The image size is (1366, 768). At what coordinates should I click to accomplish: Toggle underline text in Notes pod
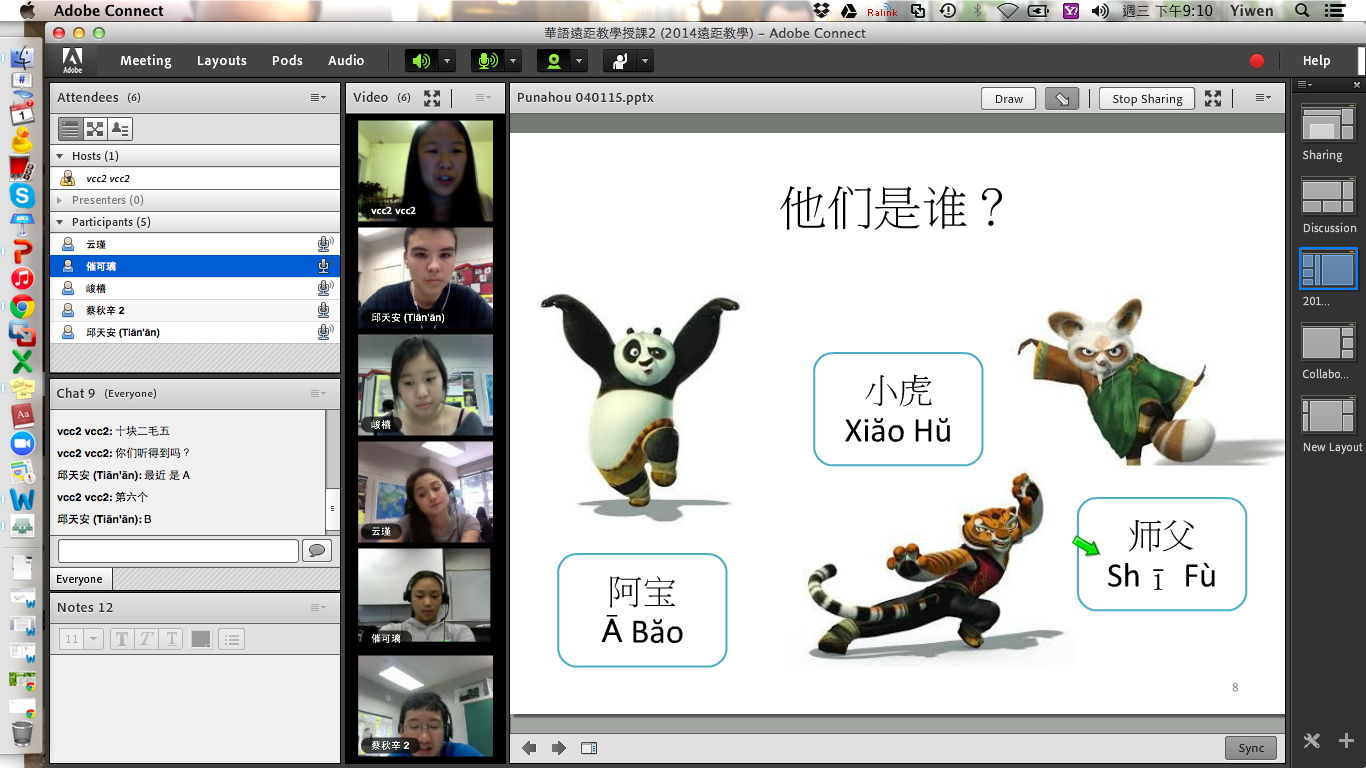tap(172, 639)
